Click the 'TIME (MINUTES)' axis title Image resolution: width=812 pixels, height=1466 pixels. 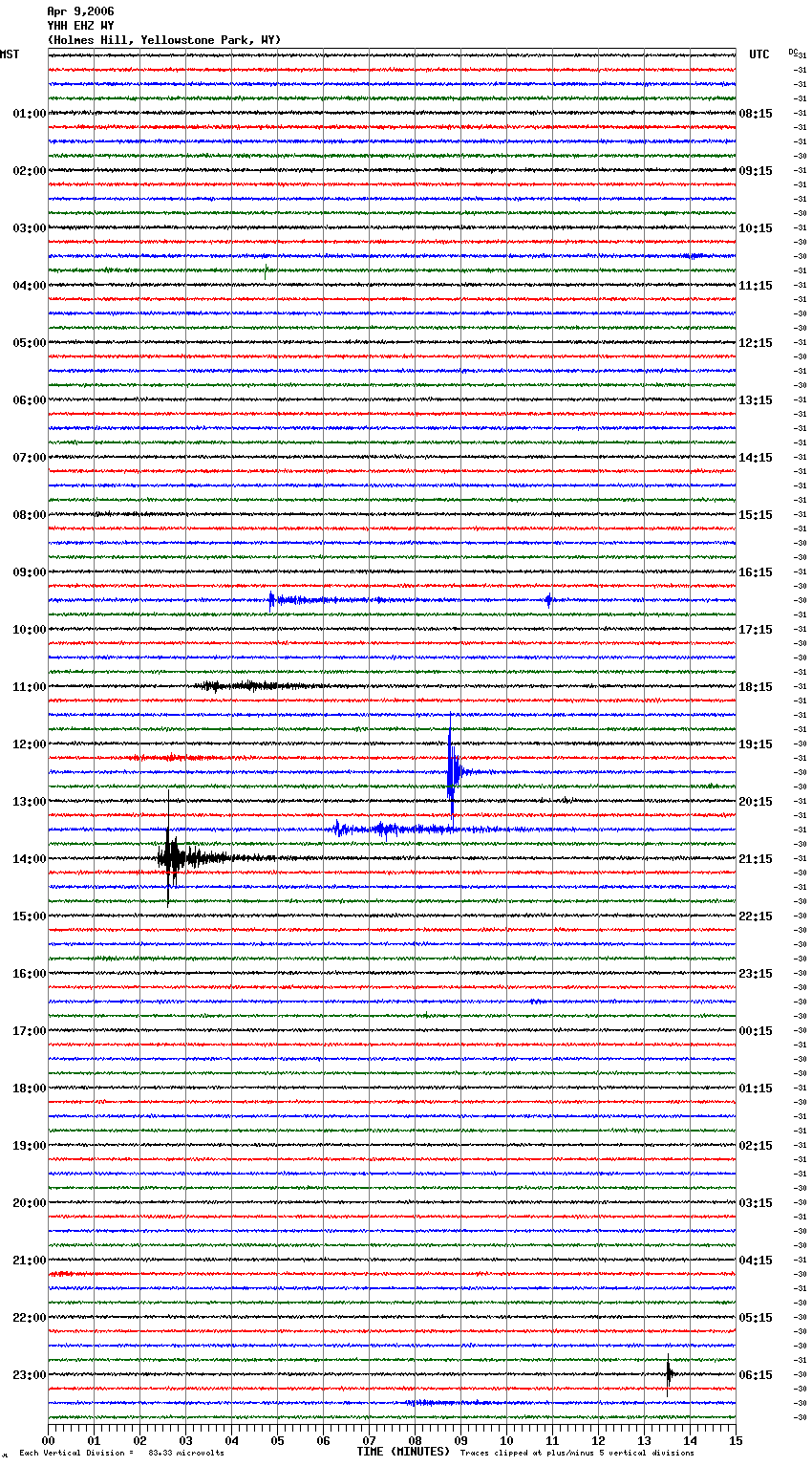tap(403, 1452)
